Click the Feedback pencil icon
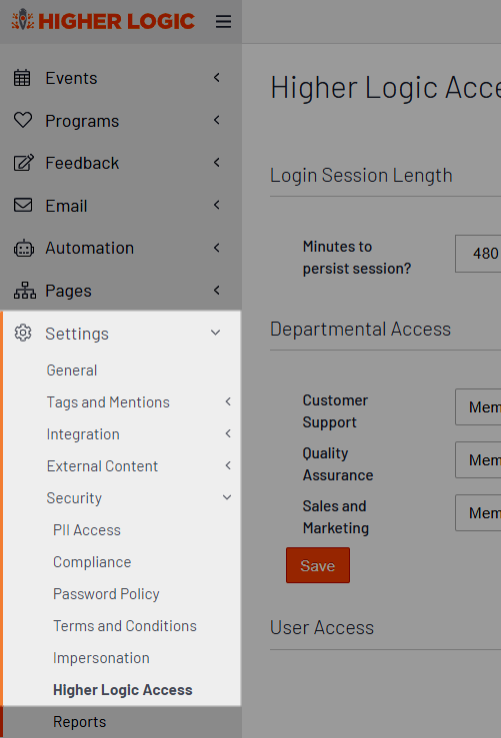Viewport: 501px width, 738px height. (x=24, y=163)
